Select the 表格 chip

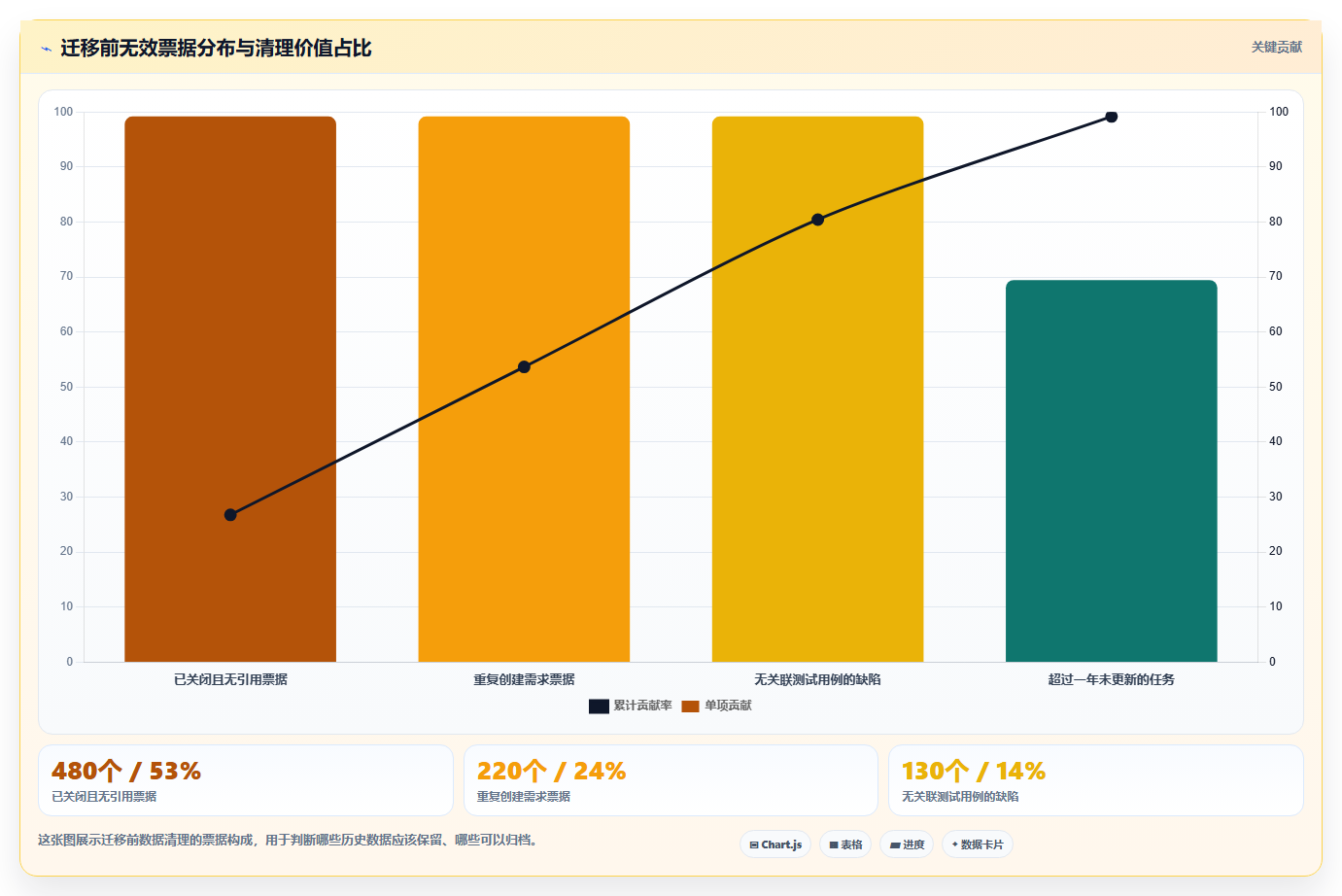(845, 844)
